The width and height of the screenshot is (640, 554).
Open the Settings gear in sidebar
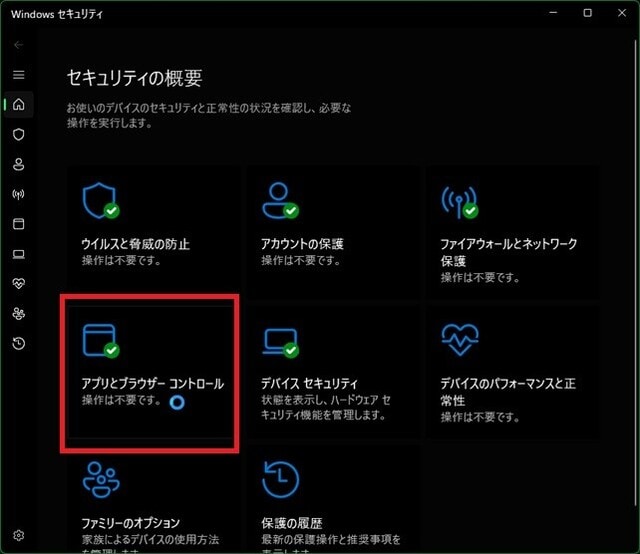pyautogui.click(x=19, y=535)
